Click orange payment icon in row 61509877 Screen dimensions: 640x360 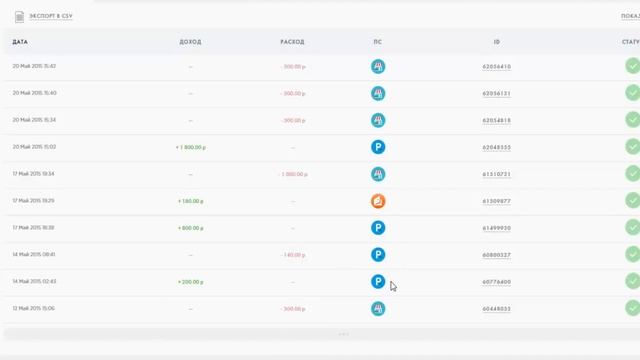point(378,201)
